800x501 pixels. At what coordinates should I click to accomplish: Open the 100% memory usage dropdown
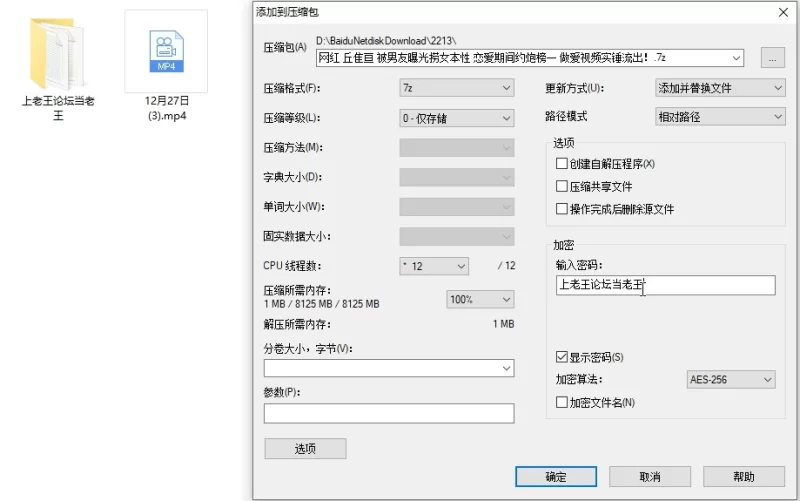(480, 299)
